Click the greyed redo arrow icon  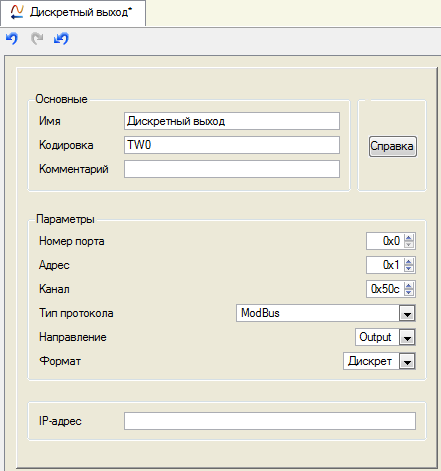[37, 39]
